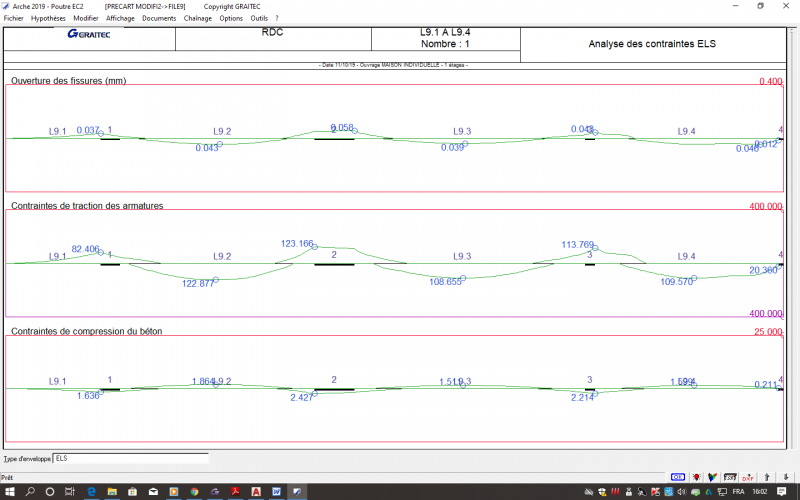This screenshot has height=500, width=800.
Task: Click the steel stress value 123.166
Action: click(x=297, y=244)
